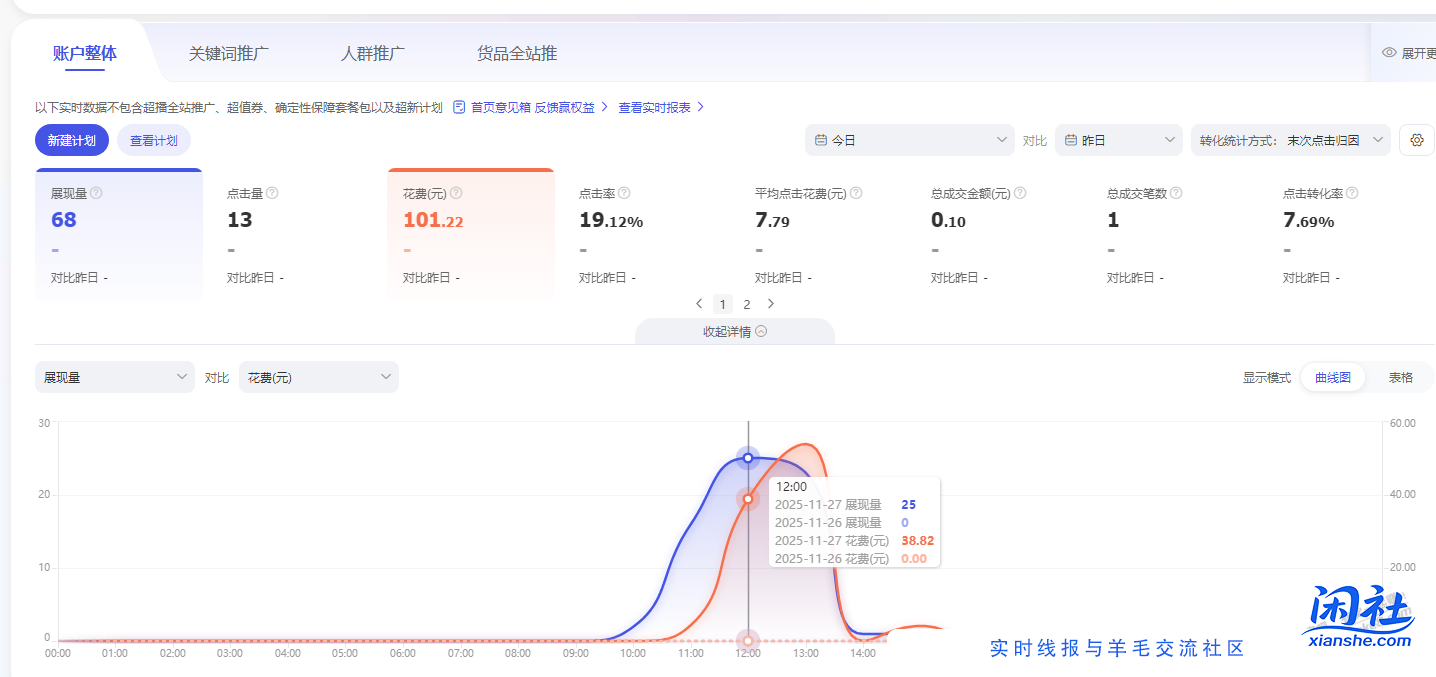Switch to the 货品全站推 tab

pos(515,53)
